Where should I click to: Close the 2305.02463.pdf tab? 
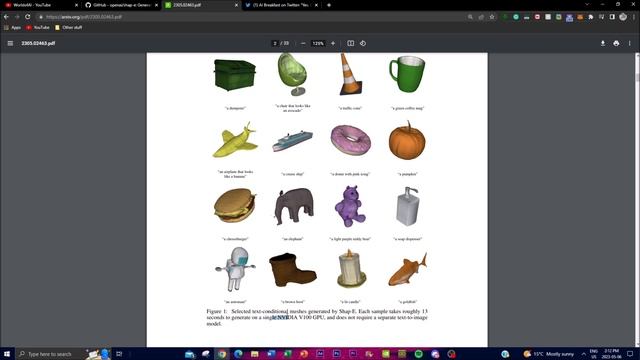pyautogui.click(x=236, y=5)
